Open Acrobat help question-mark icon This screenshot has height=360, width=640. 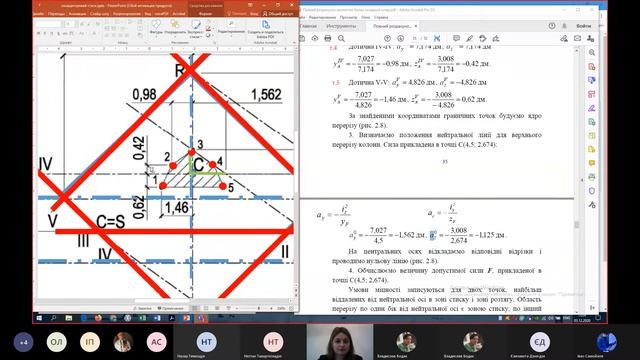(552, 26)
